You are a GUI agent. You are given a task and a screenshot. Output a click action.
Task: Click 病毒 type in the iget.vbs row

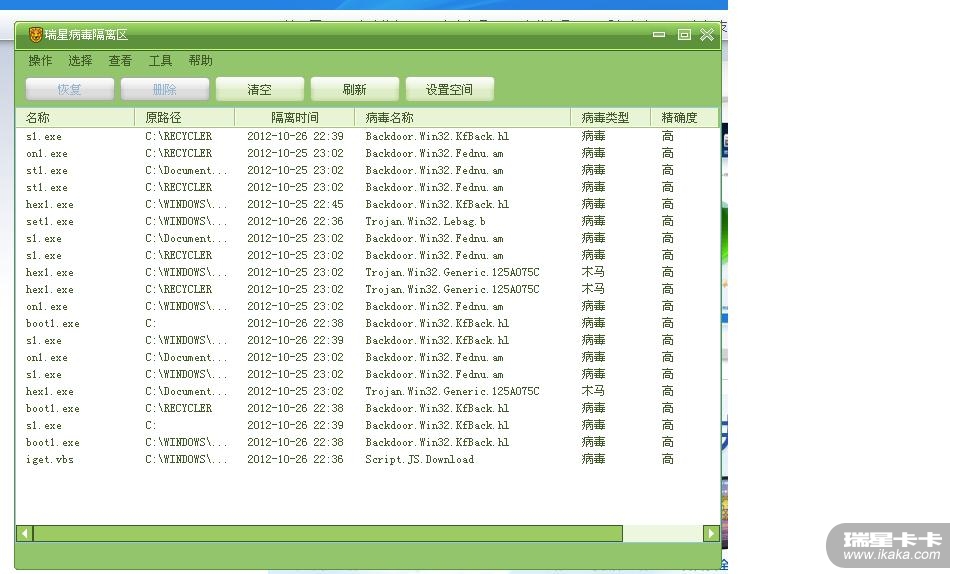593,460
